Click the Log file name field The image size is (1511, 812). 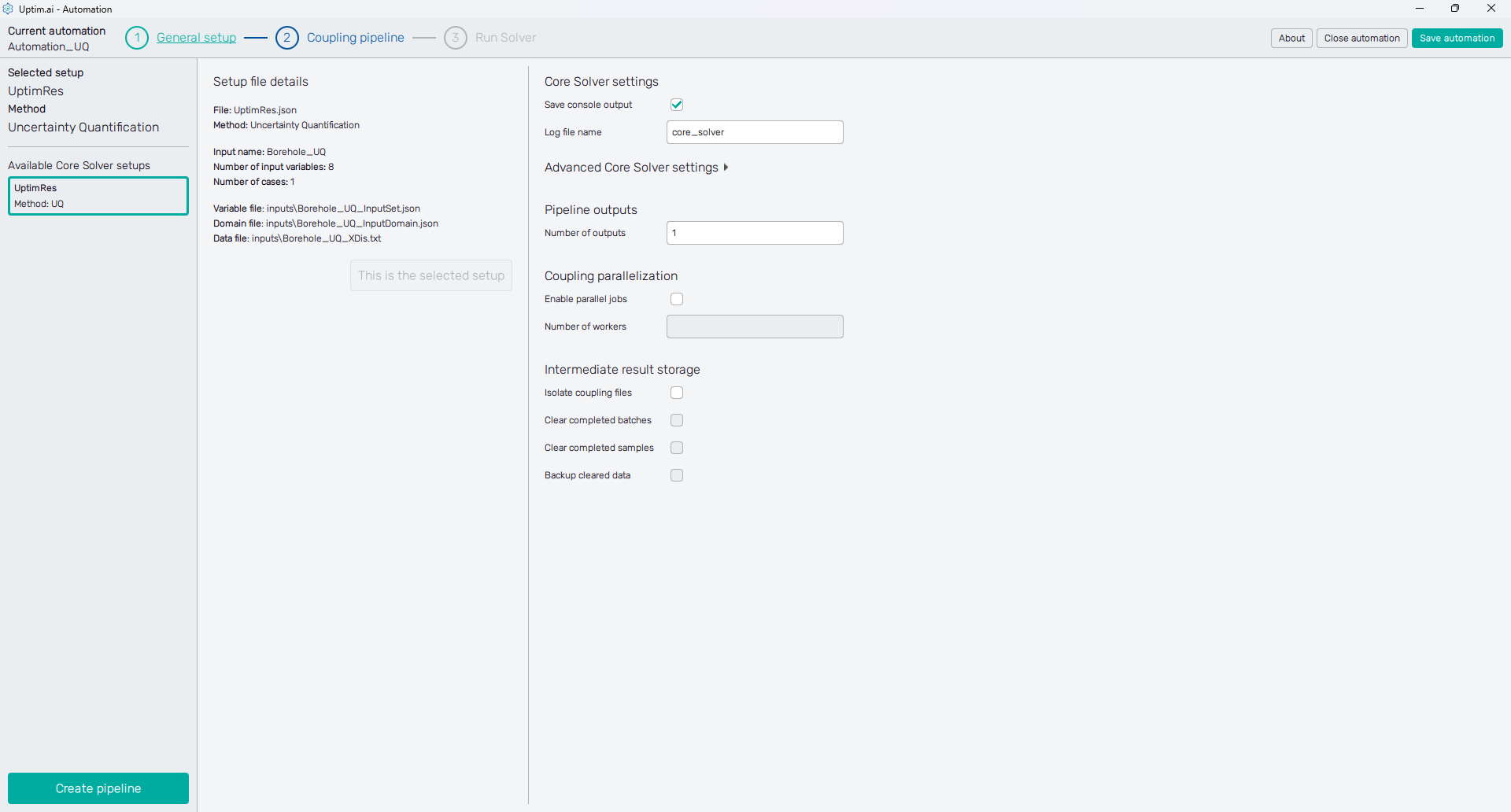(x=755, y=132)
